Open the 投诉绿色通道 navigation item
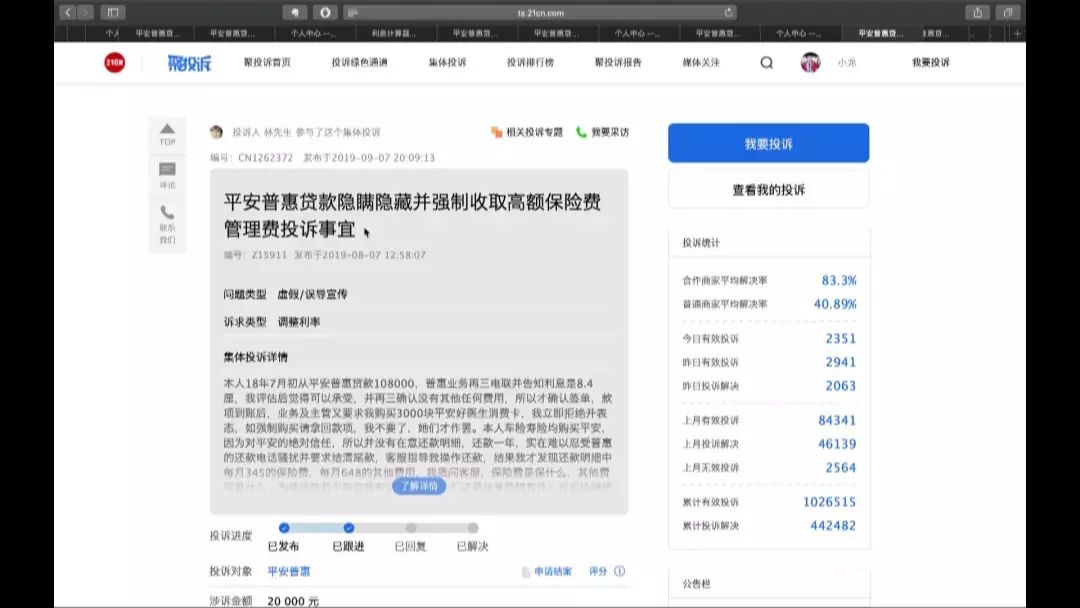Screen dimensions: 1080x608 (x=360, y=63)
